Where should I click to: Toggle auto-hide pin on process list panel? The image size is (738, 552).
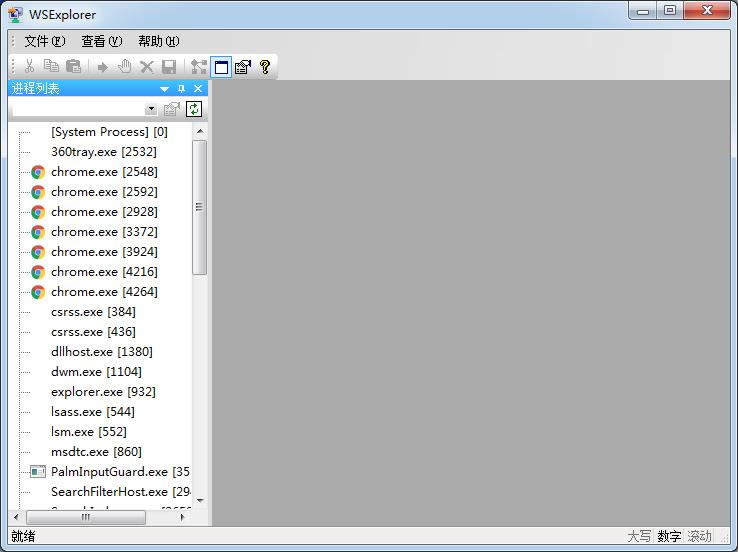pos(181,89)
